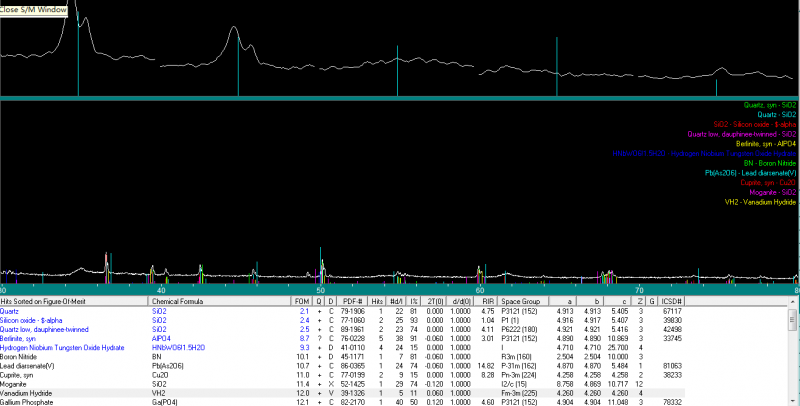Screen dimensions: 800x406
Task: Click the FOM column header
Action: pos(303,301)
